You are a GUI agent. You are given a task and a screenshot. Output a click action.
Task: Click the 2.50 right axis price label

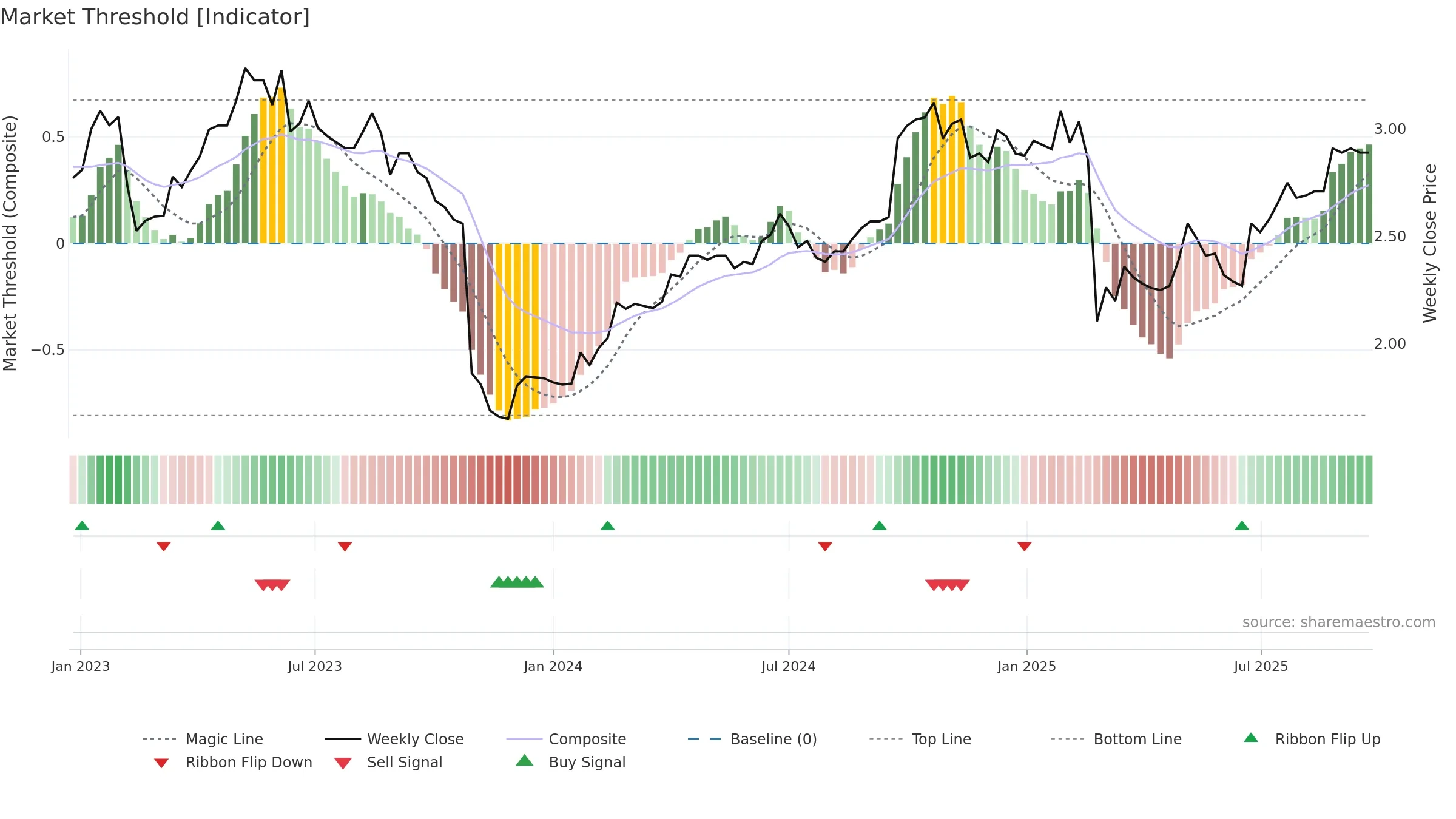[1390, 237]
